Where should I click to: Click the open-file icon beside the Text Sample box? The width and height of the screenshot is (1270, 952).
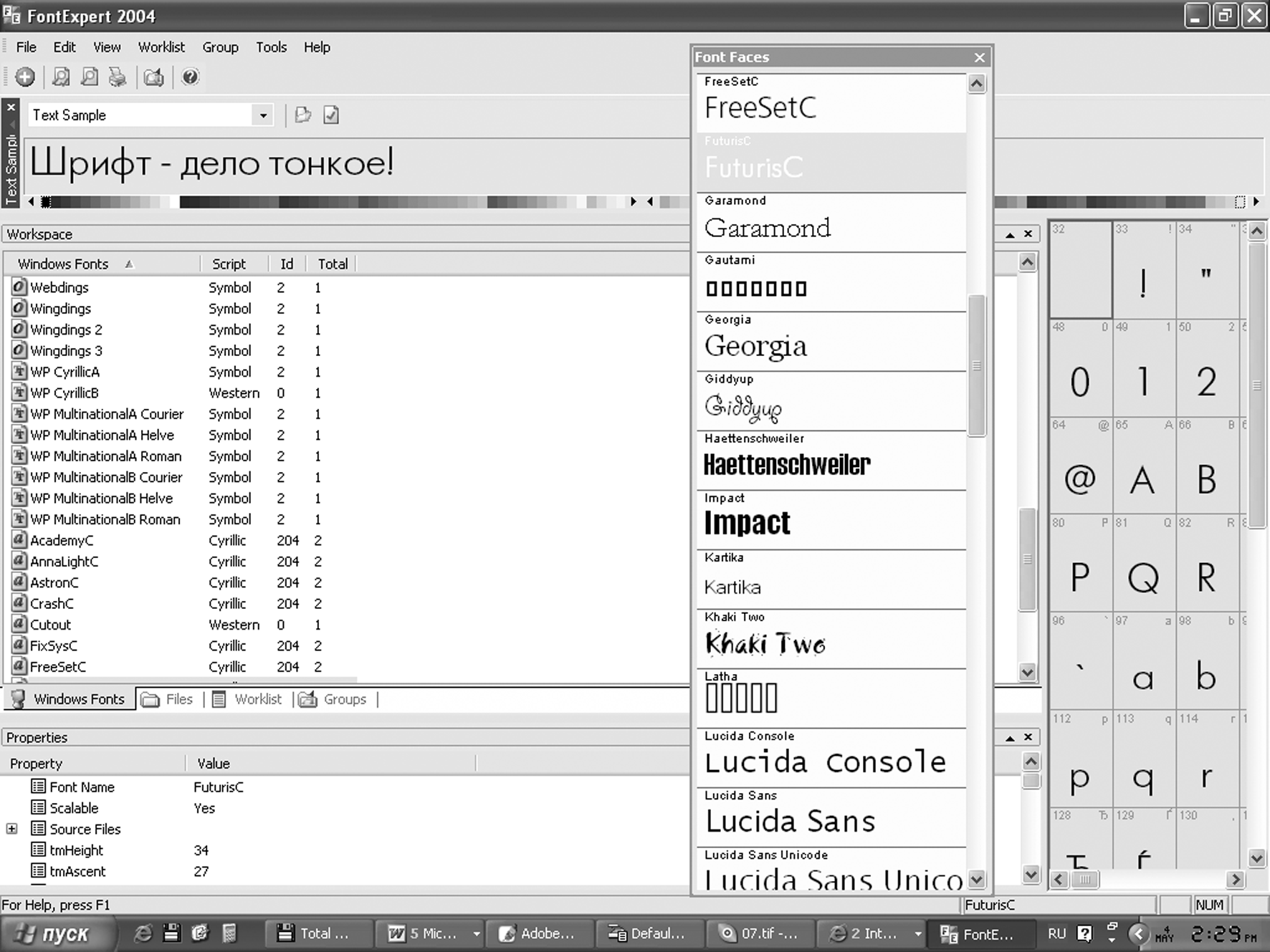(303, 115)
